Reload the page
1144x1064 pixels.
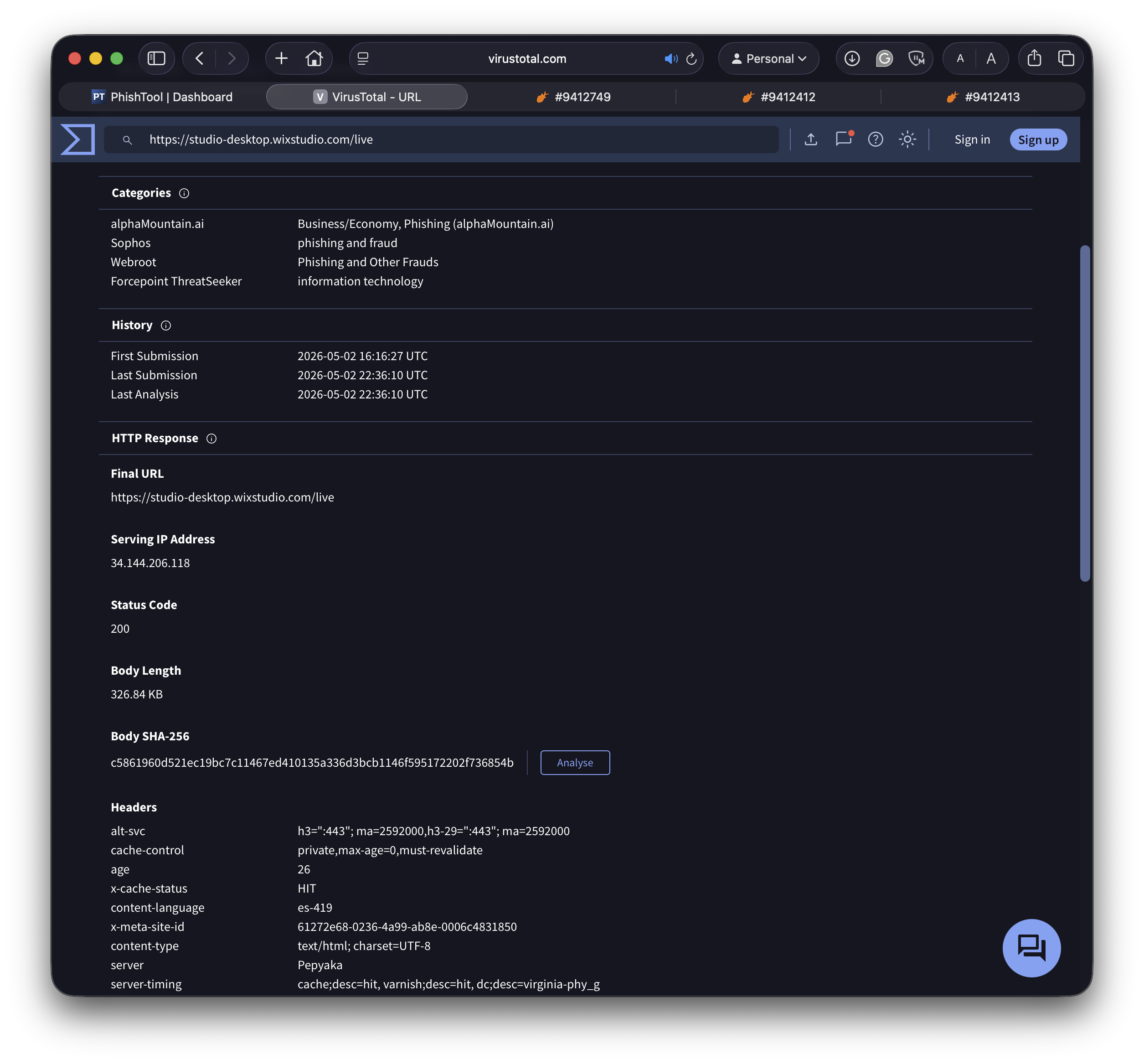(691, 59)
